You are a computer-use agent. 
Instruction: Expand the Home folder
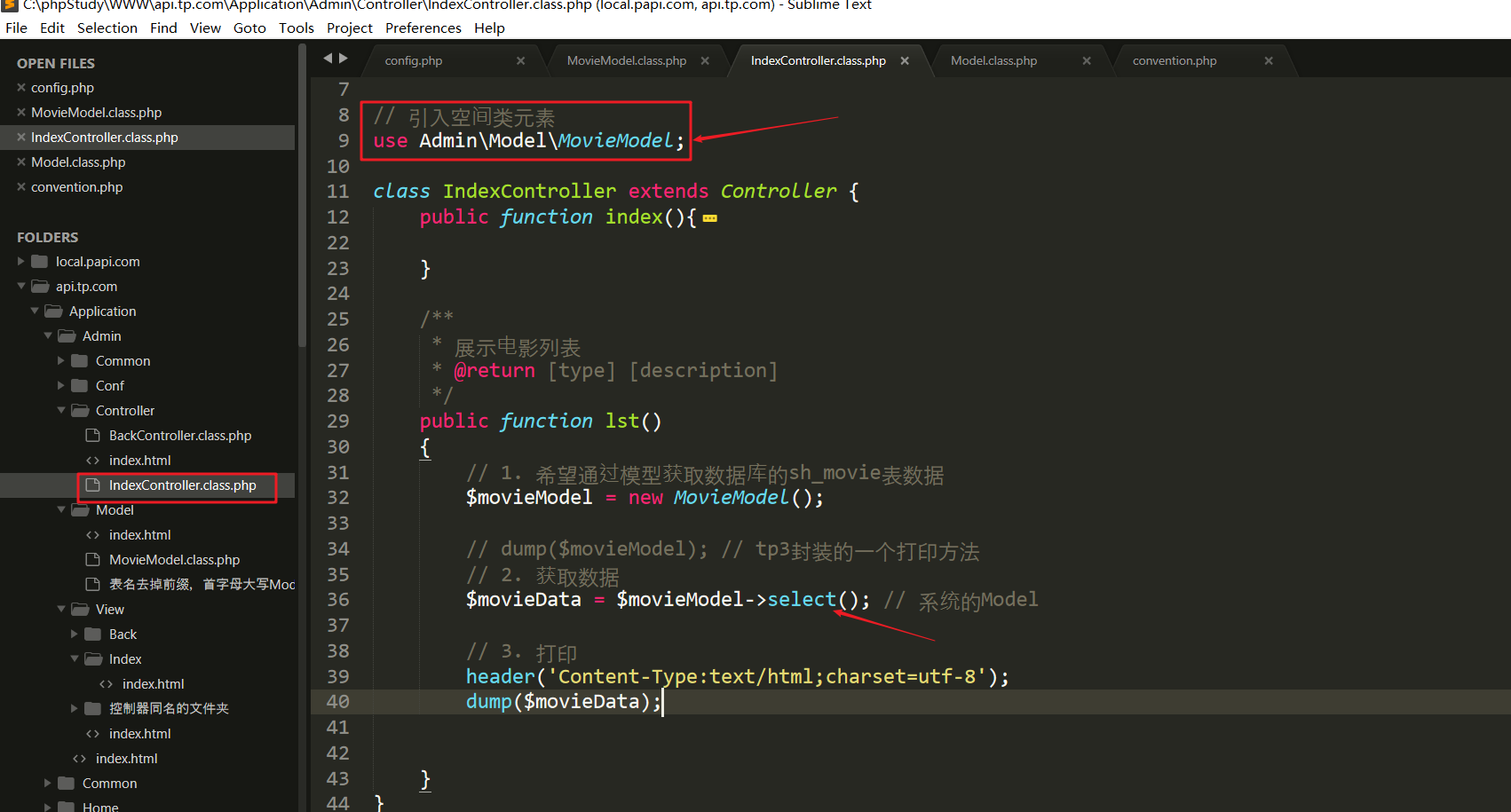pyautogui.click(x=48, y=807)
